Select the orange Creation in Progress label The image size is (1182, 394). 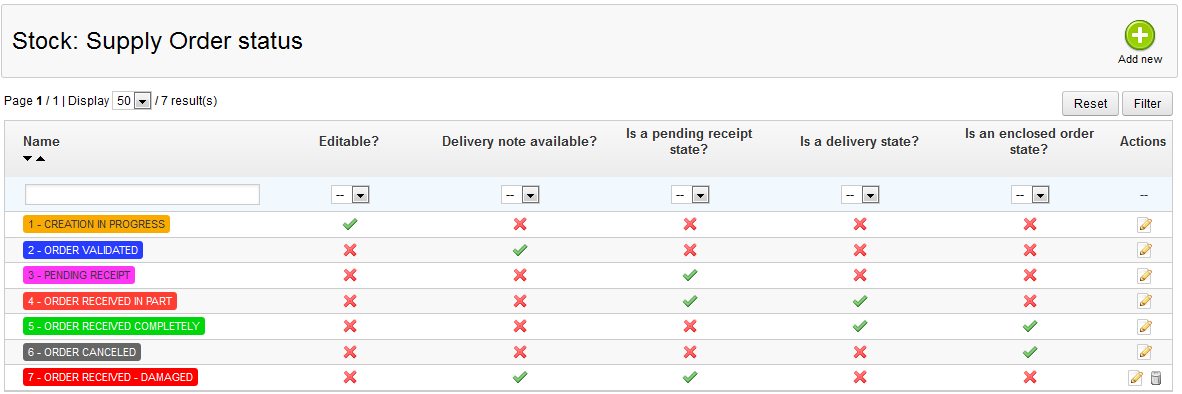pos(96,224)
